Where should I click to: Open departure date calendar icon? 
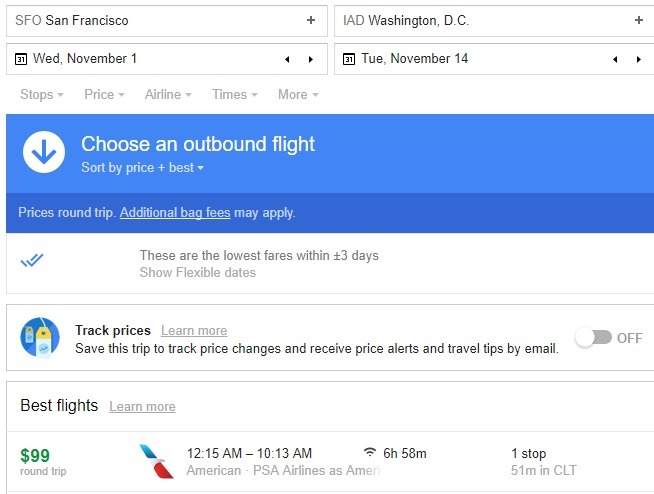21,59
